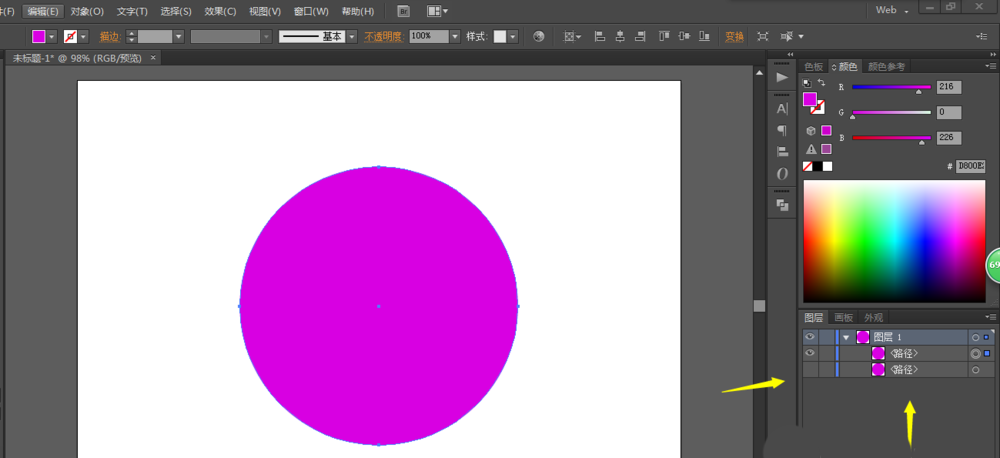Collapse the 图层 1 layer triangle

tap(846, 337)
